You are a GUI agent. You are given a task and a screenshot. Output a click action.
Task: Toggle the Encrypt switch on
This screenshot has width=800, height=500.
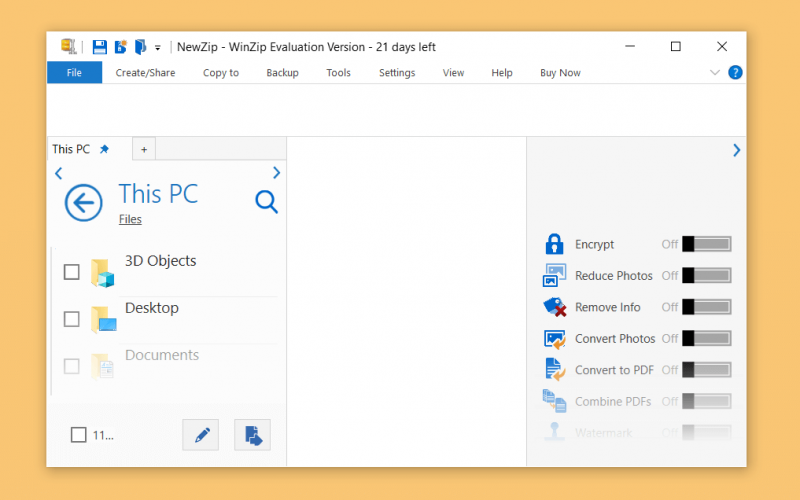[x=707, y=244]
